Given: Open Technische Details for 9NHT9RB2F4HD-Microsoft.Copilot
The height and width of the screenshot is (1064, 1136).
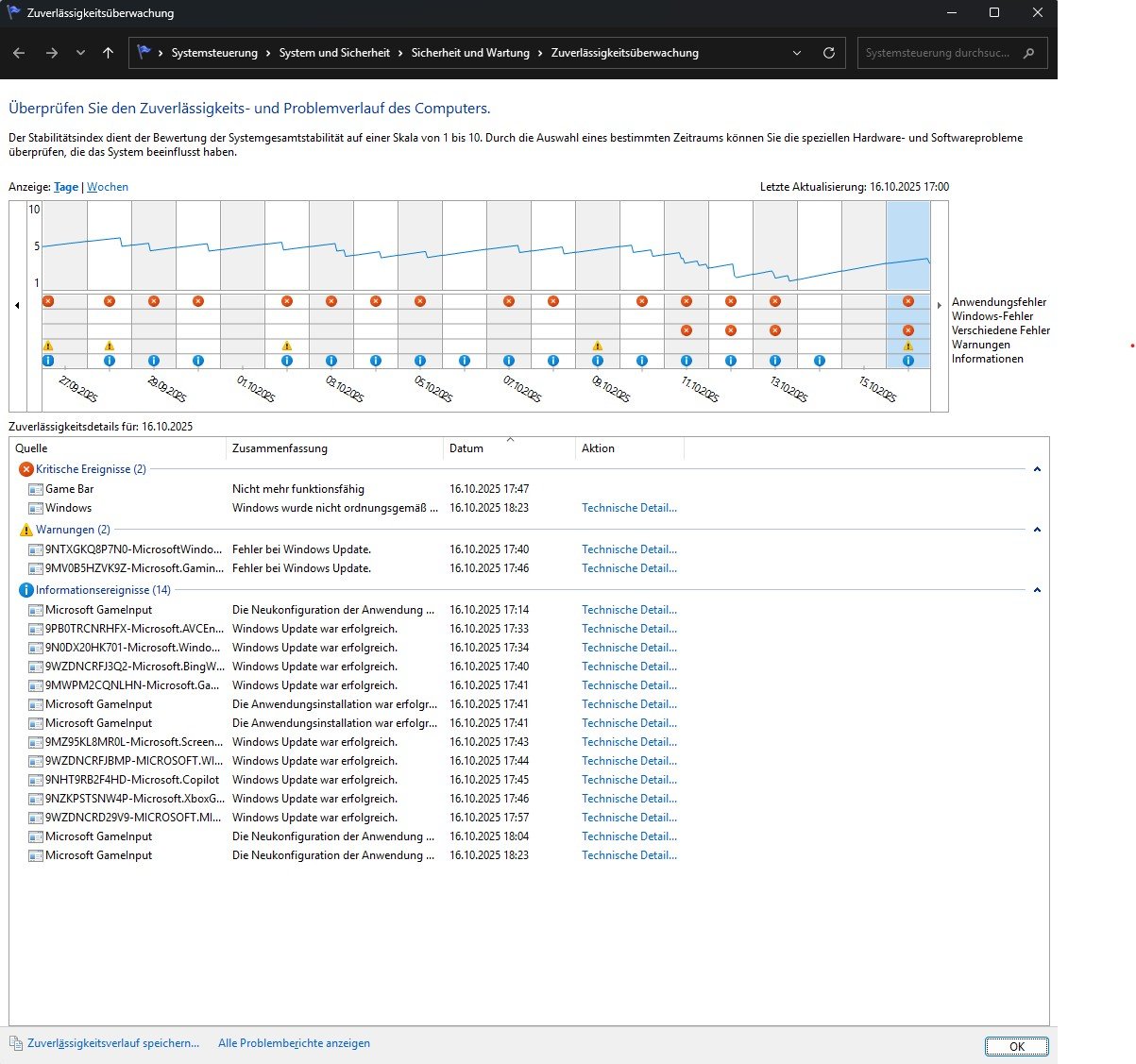Looking at the screenshot, I should pos(629,780).
